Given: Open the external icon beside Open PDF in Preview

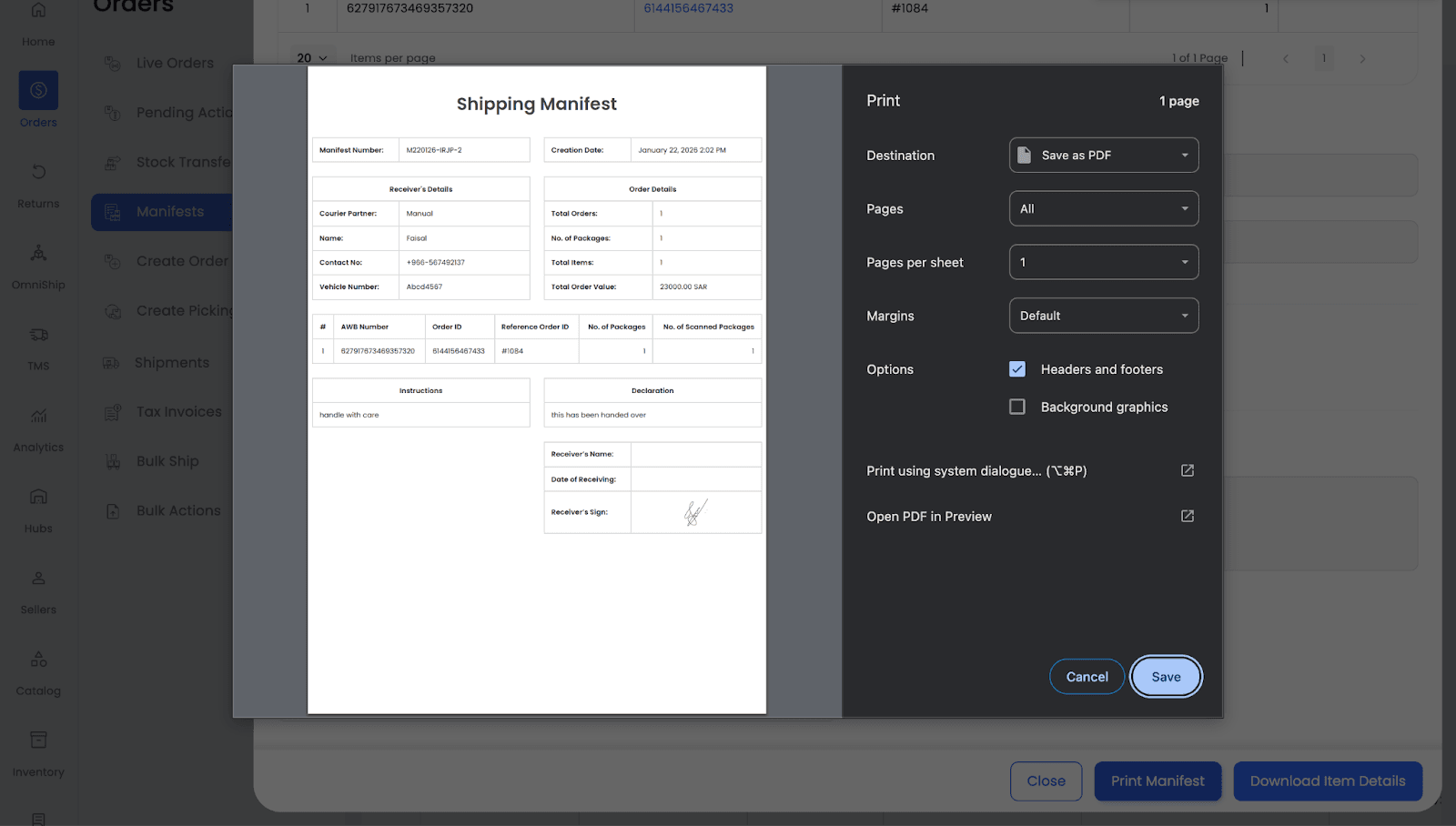Looking at the screenshot, I should 1187,516.
